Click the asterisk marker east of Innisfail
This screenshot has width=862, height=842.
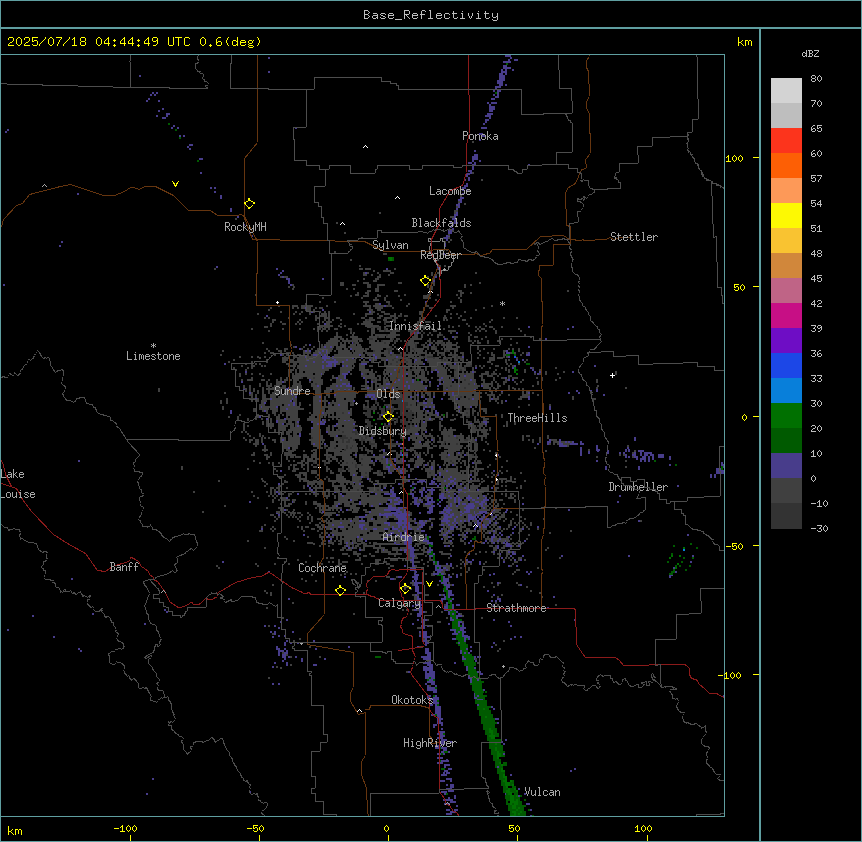coord(502,303)
